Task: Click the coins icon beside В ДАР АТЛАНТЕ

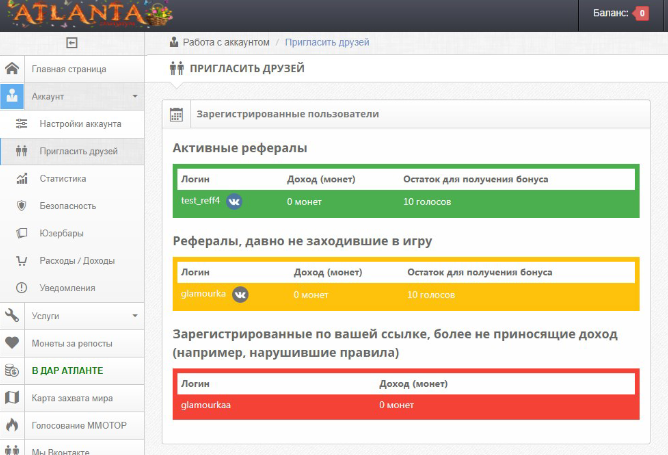Action: point(12,370)
